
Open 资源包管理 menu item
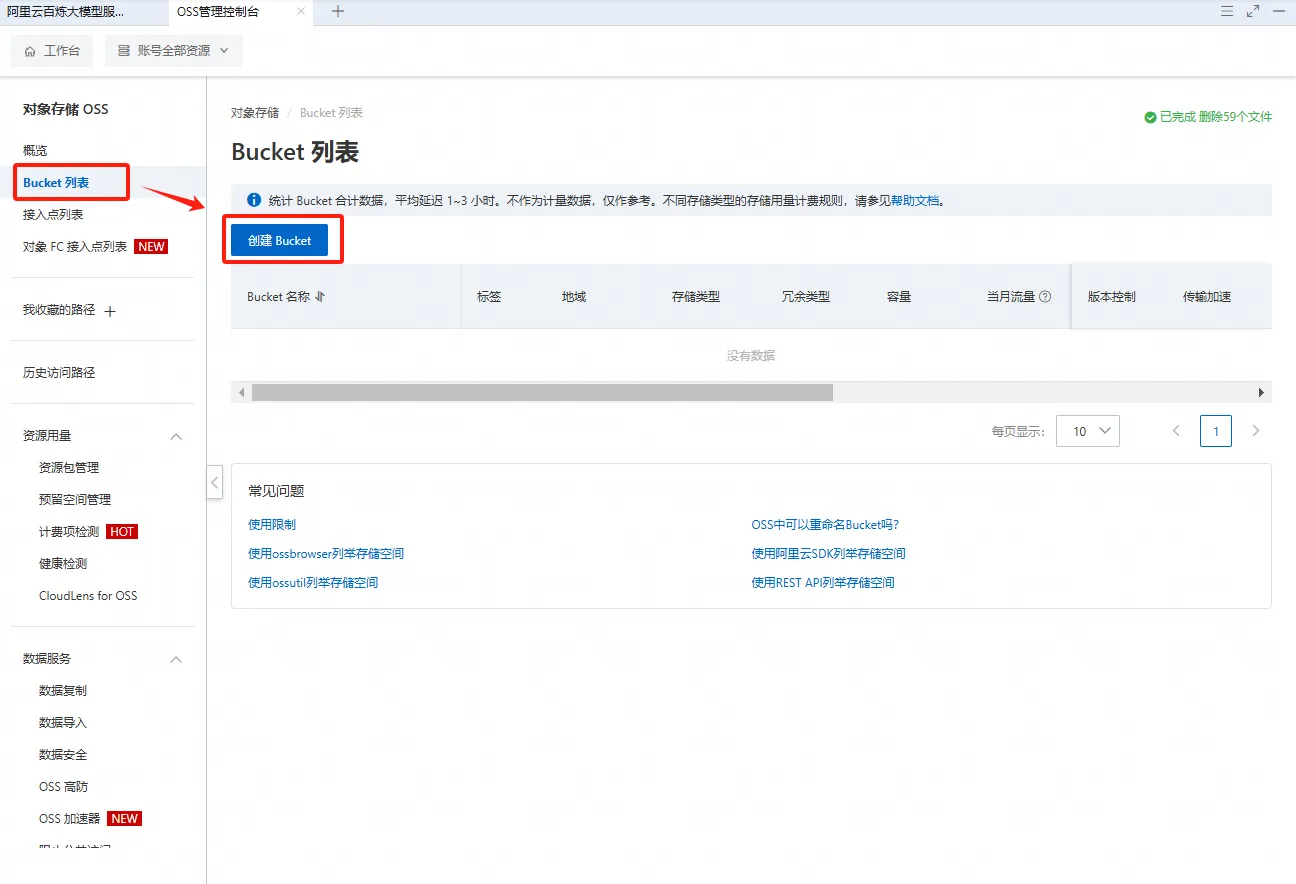tap(69, 468)
